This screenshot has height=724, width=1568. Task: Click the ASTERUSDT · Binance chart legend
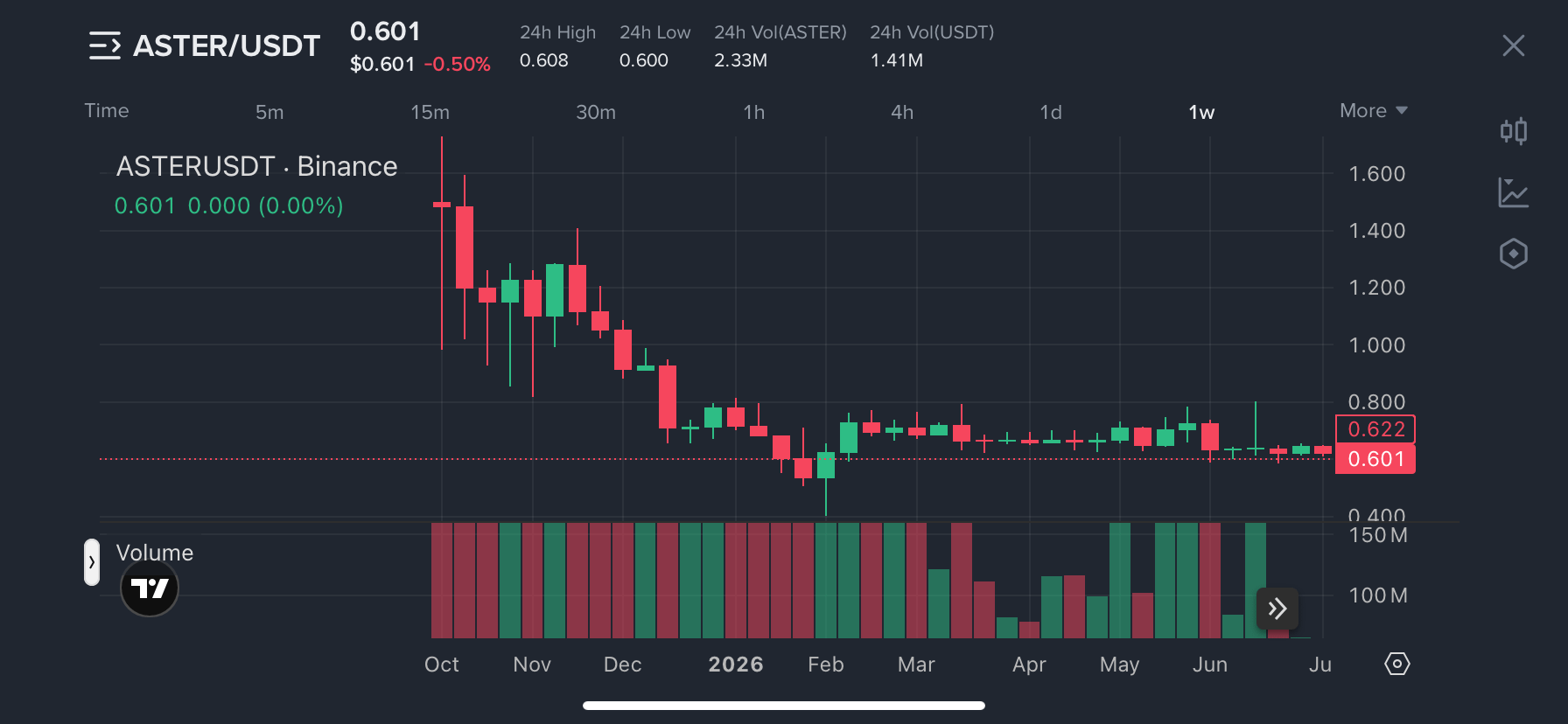tap(256, 166)
